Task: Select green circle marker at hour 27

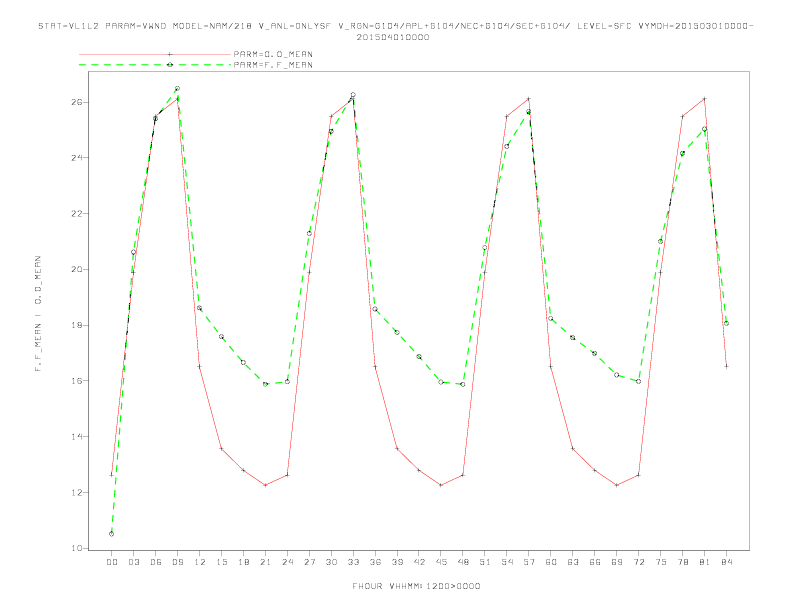Action: [x=309, y=233]
